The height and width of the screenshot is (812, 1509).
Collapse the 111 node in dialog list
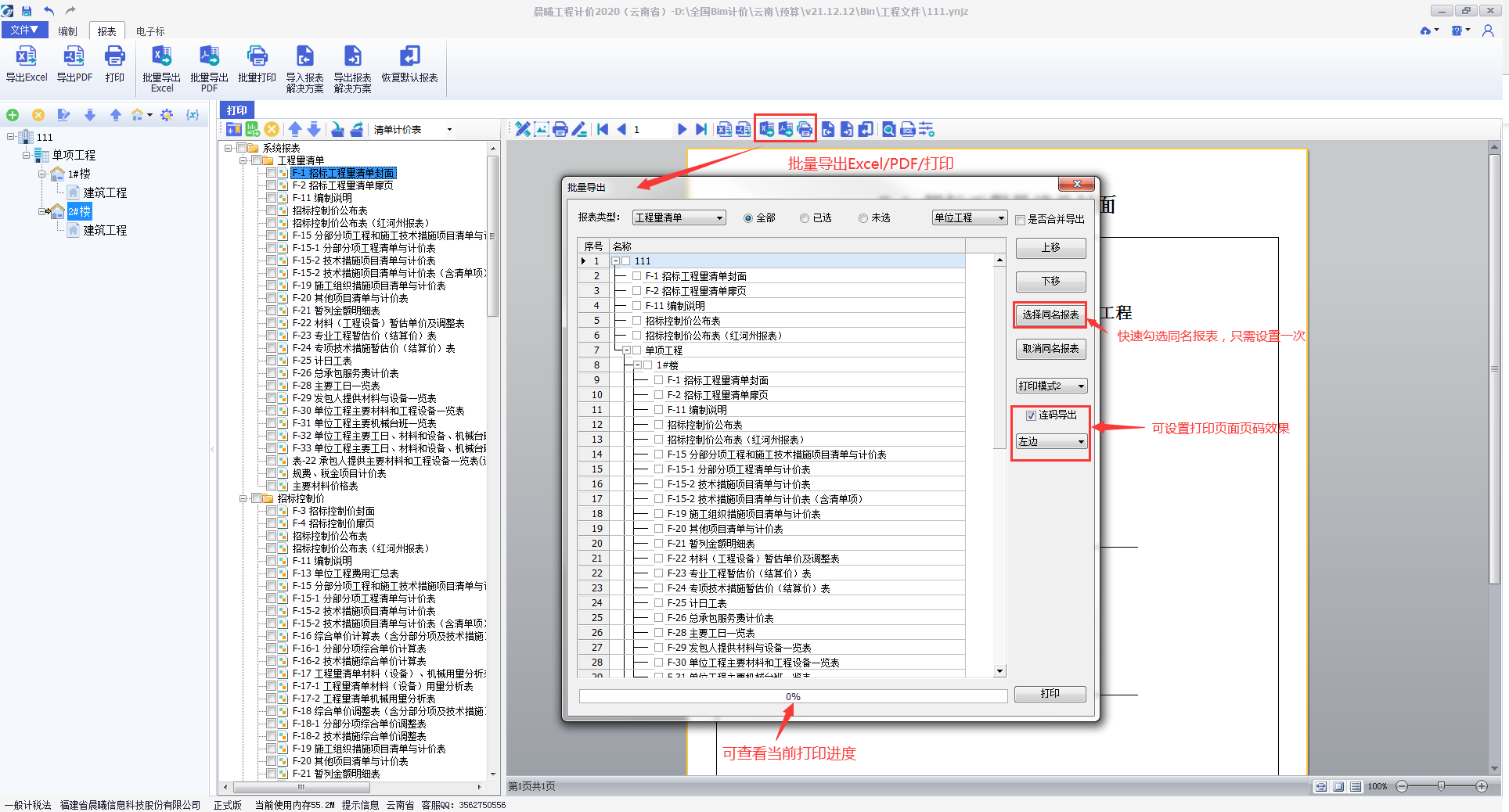pos(616,261)
